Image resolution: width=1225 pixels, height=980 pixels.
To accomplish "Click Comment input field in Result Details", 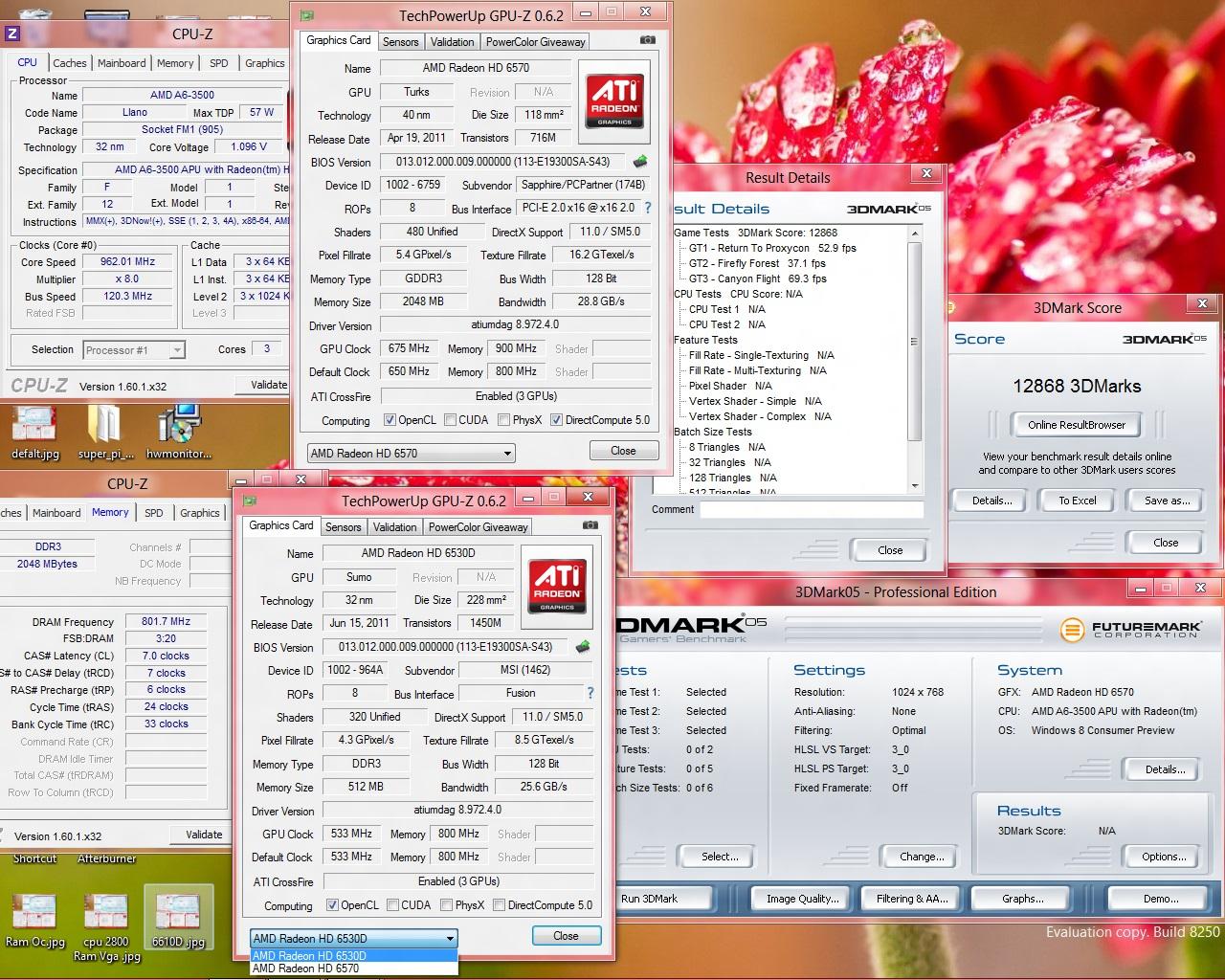I will (x=812, y=510).
